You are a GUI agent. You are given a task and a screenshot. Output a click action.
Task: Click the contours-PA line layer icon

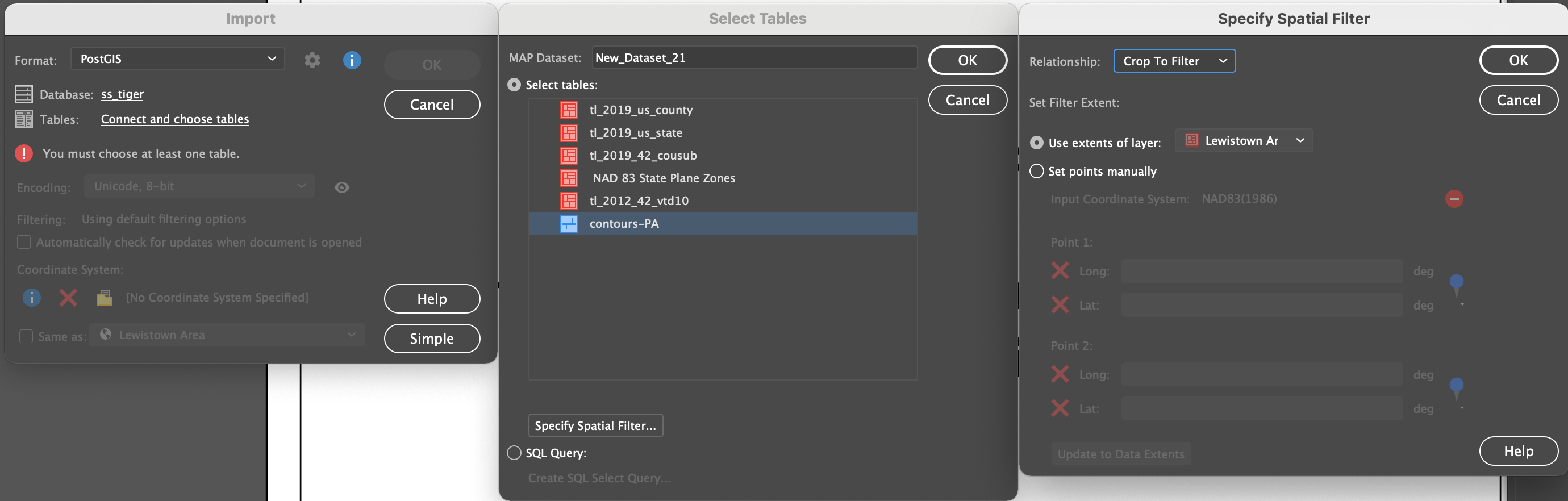569,224
